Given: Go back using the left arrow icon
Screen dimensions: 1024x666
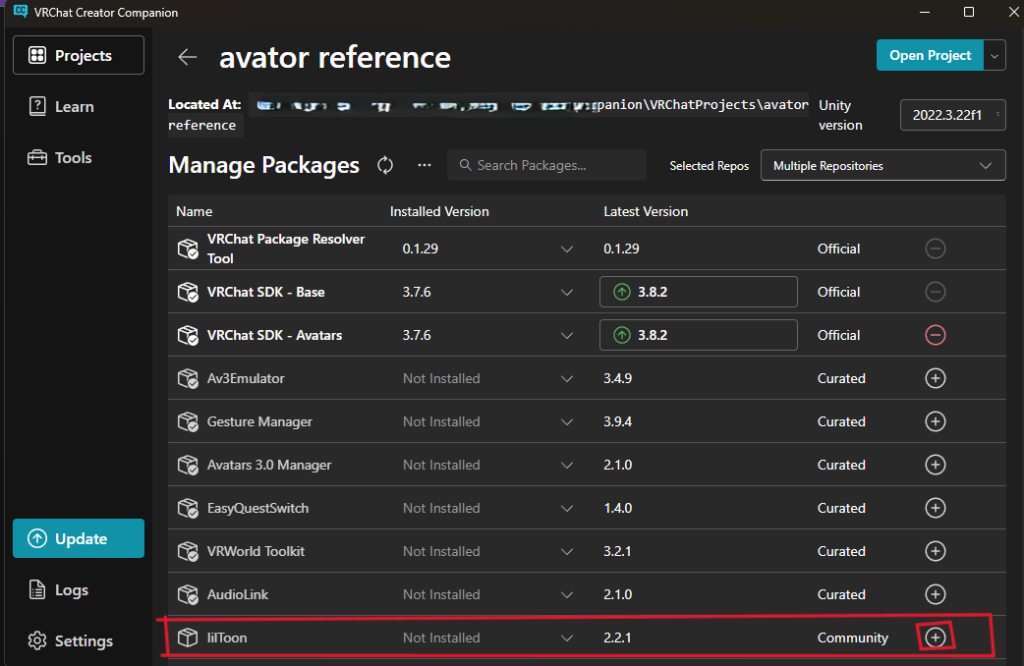Looking at the screenshot, I should pyautogui.click(x=187, y=57).
